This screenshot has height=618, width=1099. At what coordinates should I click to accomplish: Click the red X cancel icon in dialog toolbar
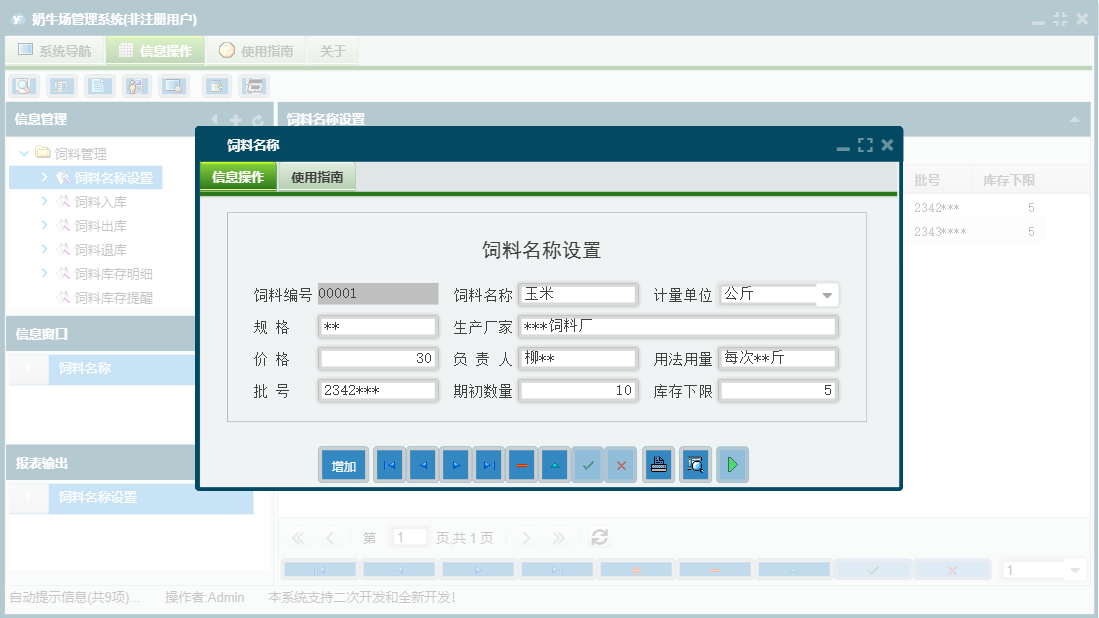(621, 465)
